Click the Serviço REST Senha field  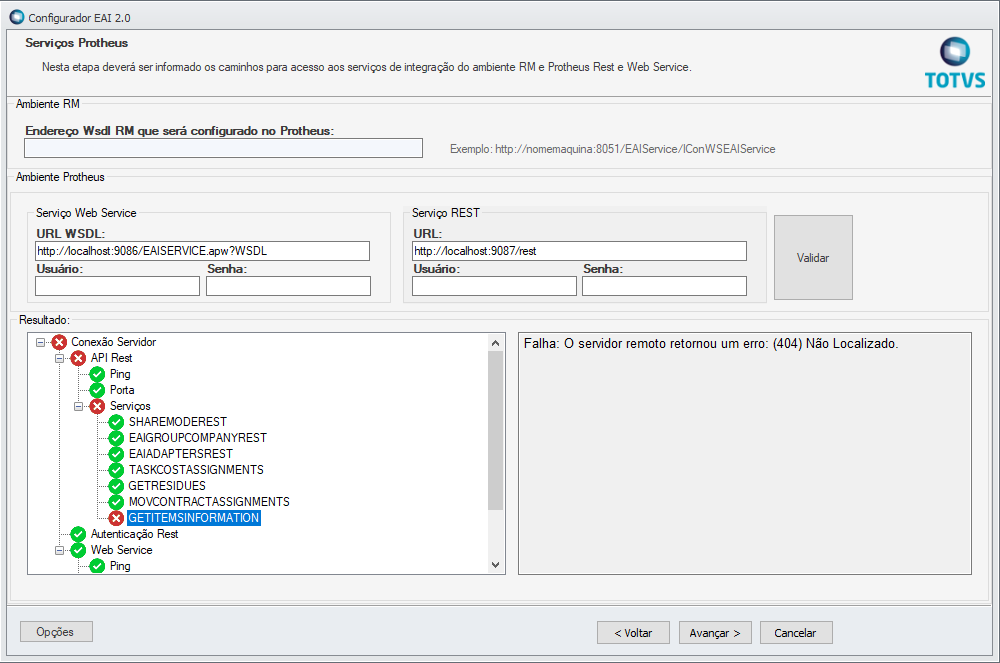pos(664,286)
